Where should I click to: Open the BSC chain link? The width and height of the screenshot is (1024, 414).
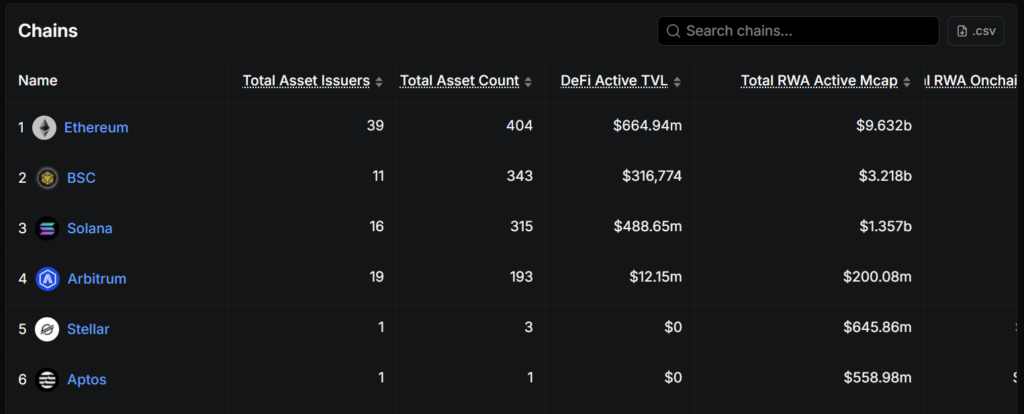(82, 178)
